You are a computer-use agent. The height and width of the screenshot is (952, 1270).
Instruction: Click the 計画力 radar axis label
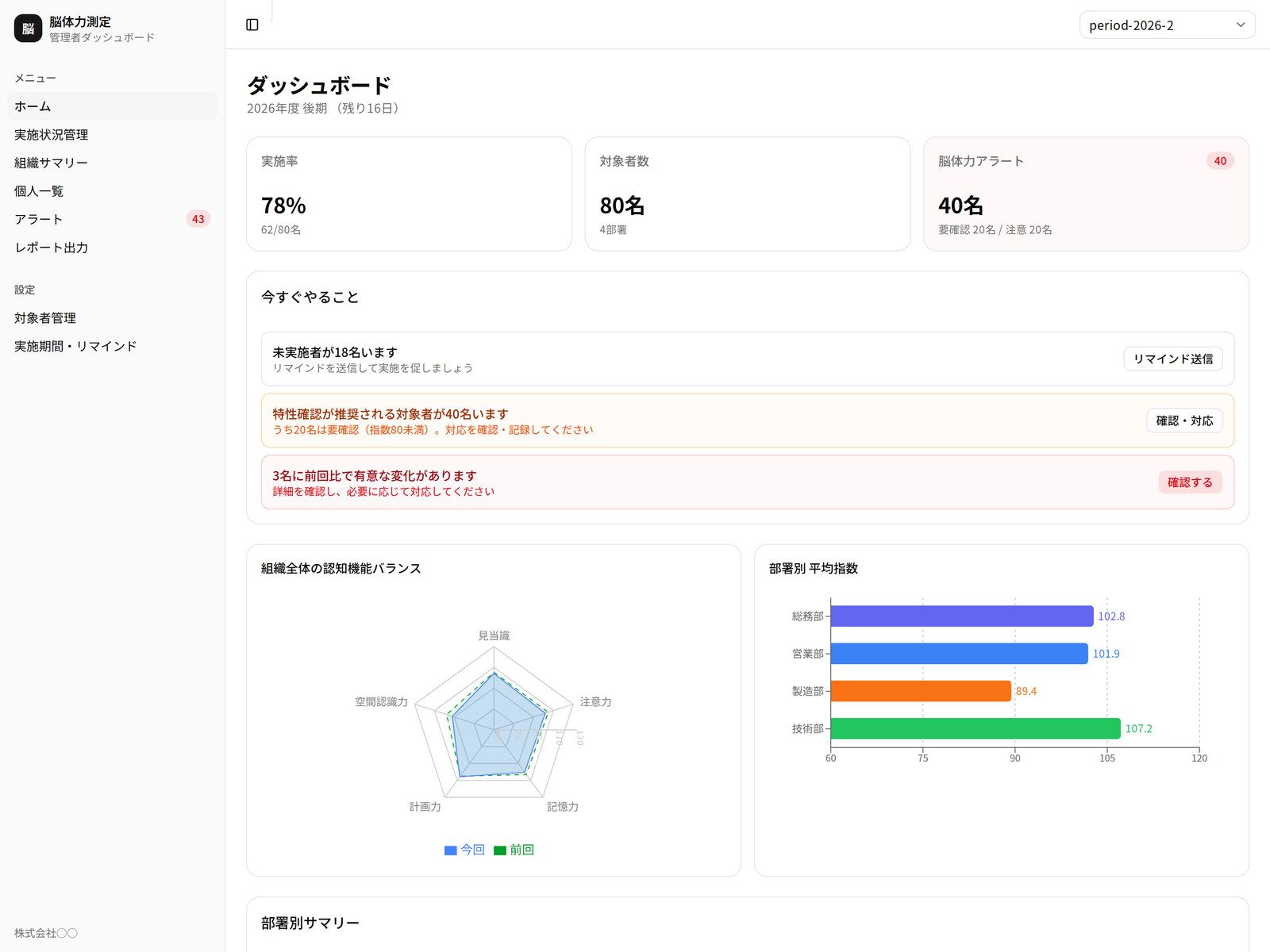(425, 806)
